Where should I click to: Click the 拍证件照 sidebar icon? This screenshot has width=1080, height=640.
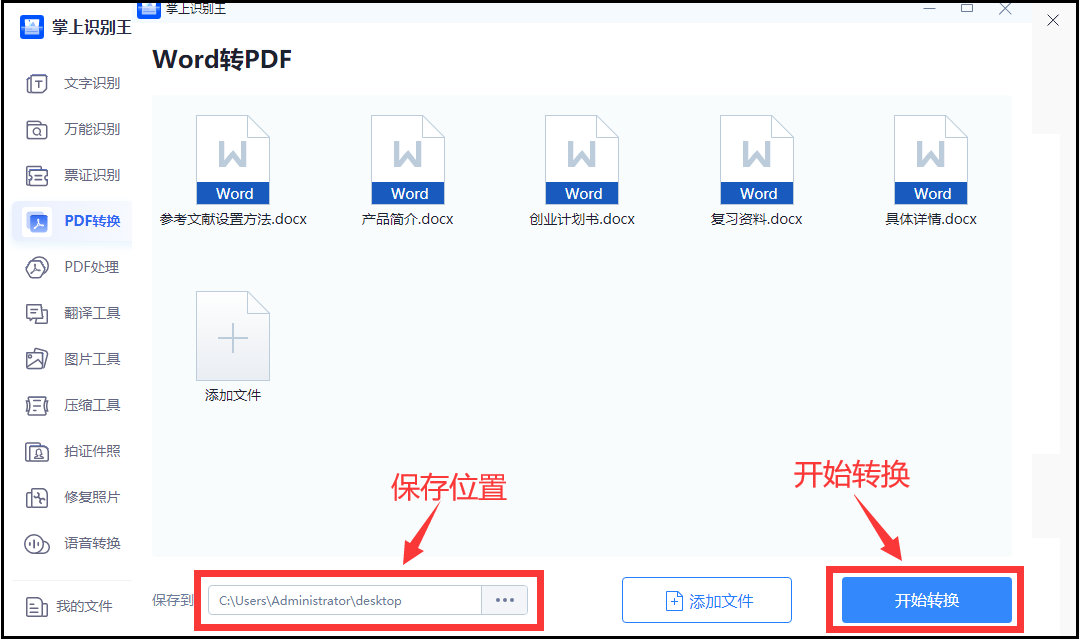pos(37,452)
